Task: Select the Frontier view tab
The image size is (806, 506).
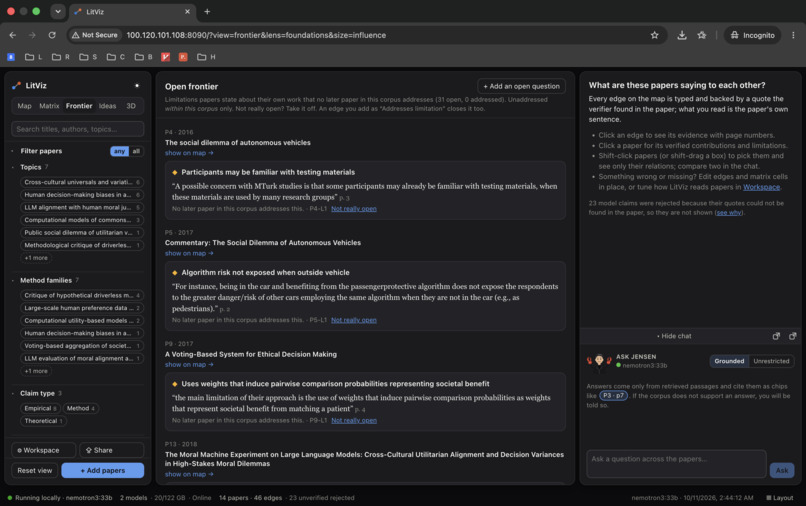Action: [x=79, y=106]
